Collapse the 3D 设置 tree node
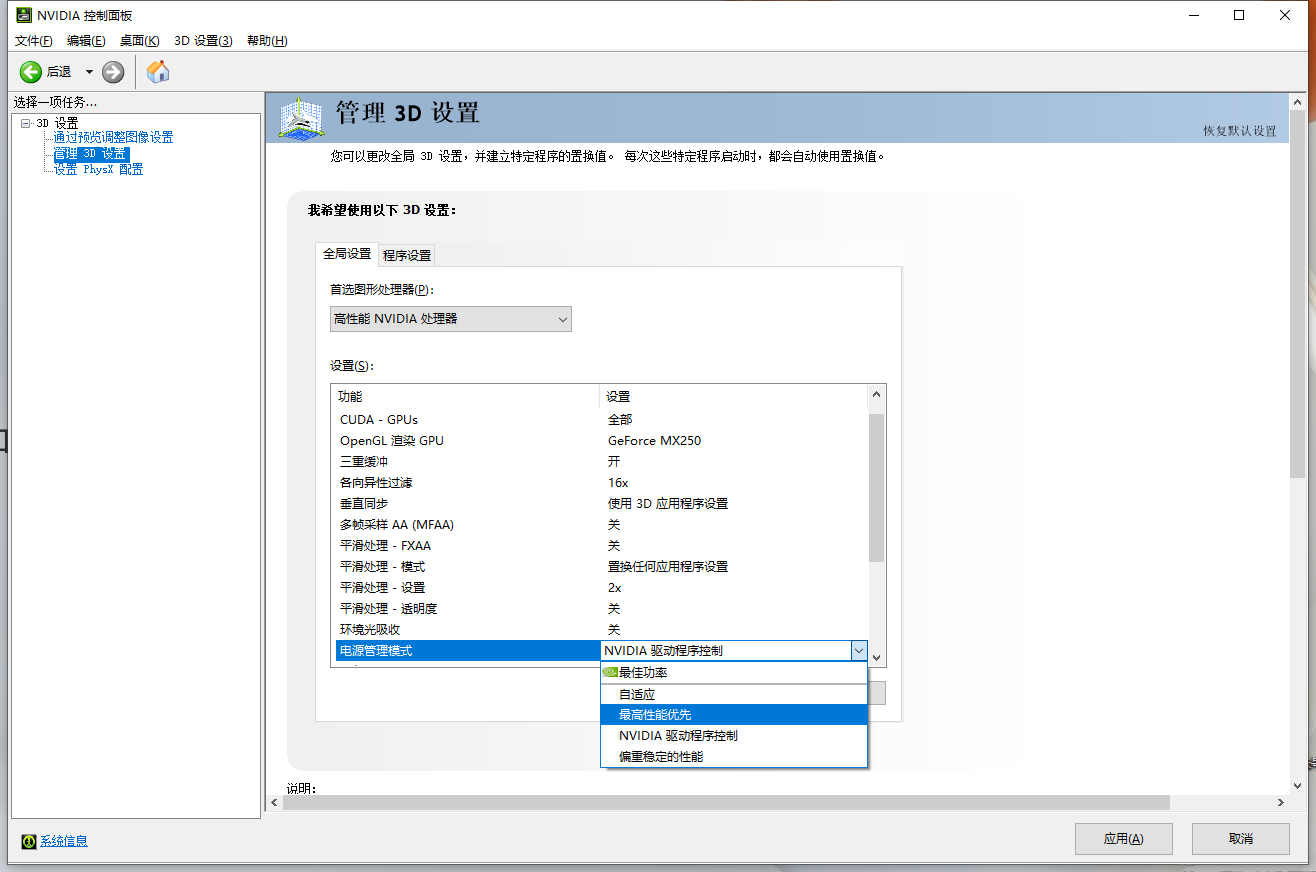Viewport: 1316px width, 872px height. [25, 123]
